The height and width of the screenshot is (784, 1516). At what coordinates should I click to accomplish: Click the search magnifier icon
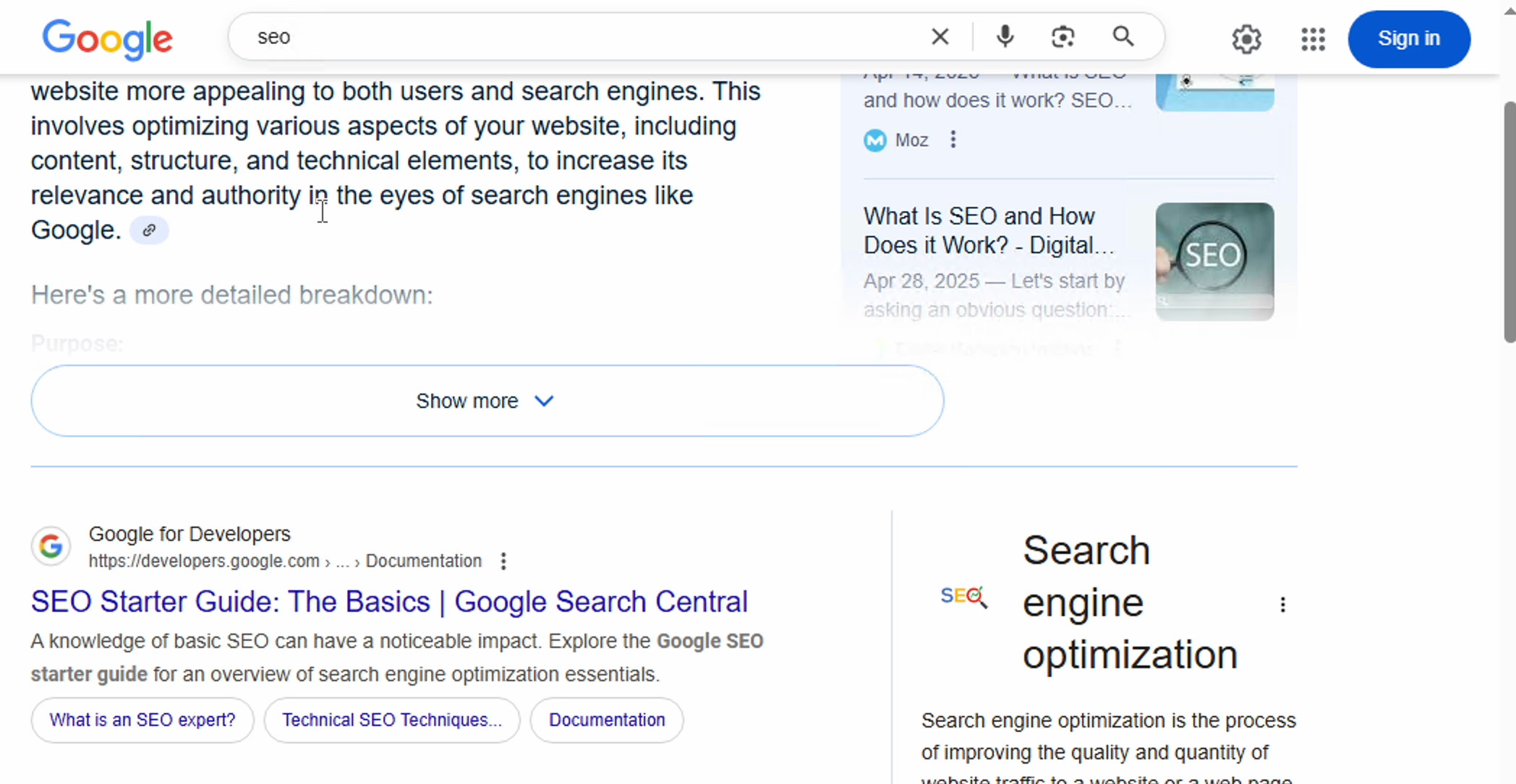click(1123, 36)
